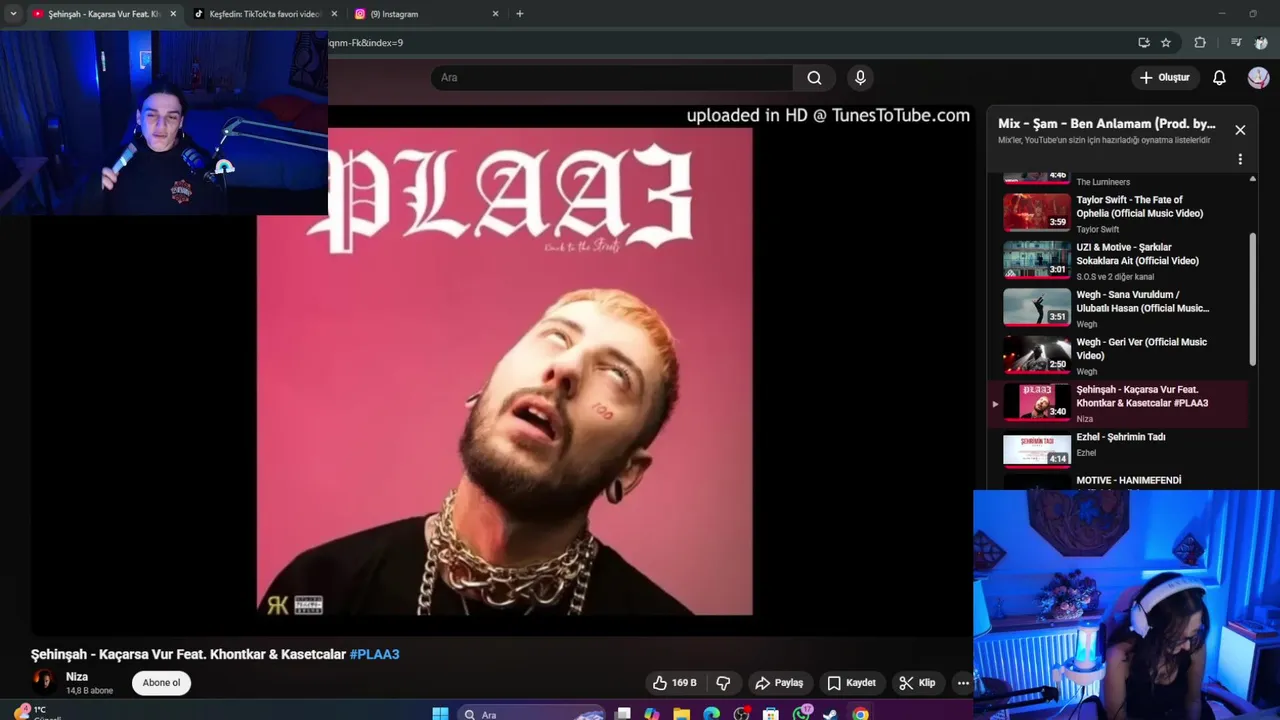Open Niza channel avatar
1280x720 pixels.
[43, 682]
